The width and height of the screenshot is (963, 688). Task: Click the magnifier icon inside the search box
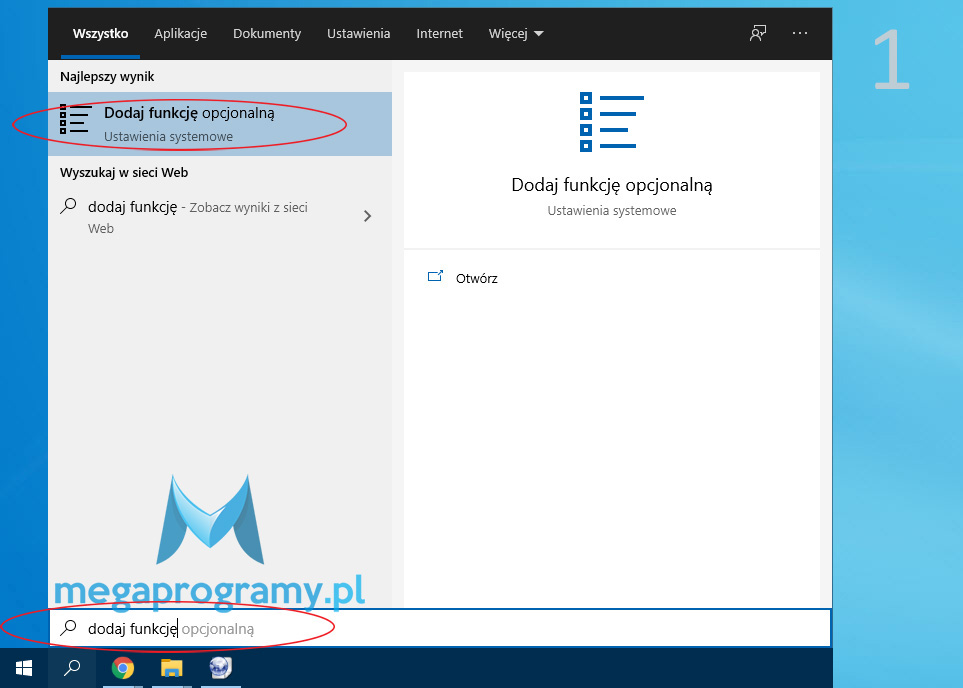(x=68, y=628)
